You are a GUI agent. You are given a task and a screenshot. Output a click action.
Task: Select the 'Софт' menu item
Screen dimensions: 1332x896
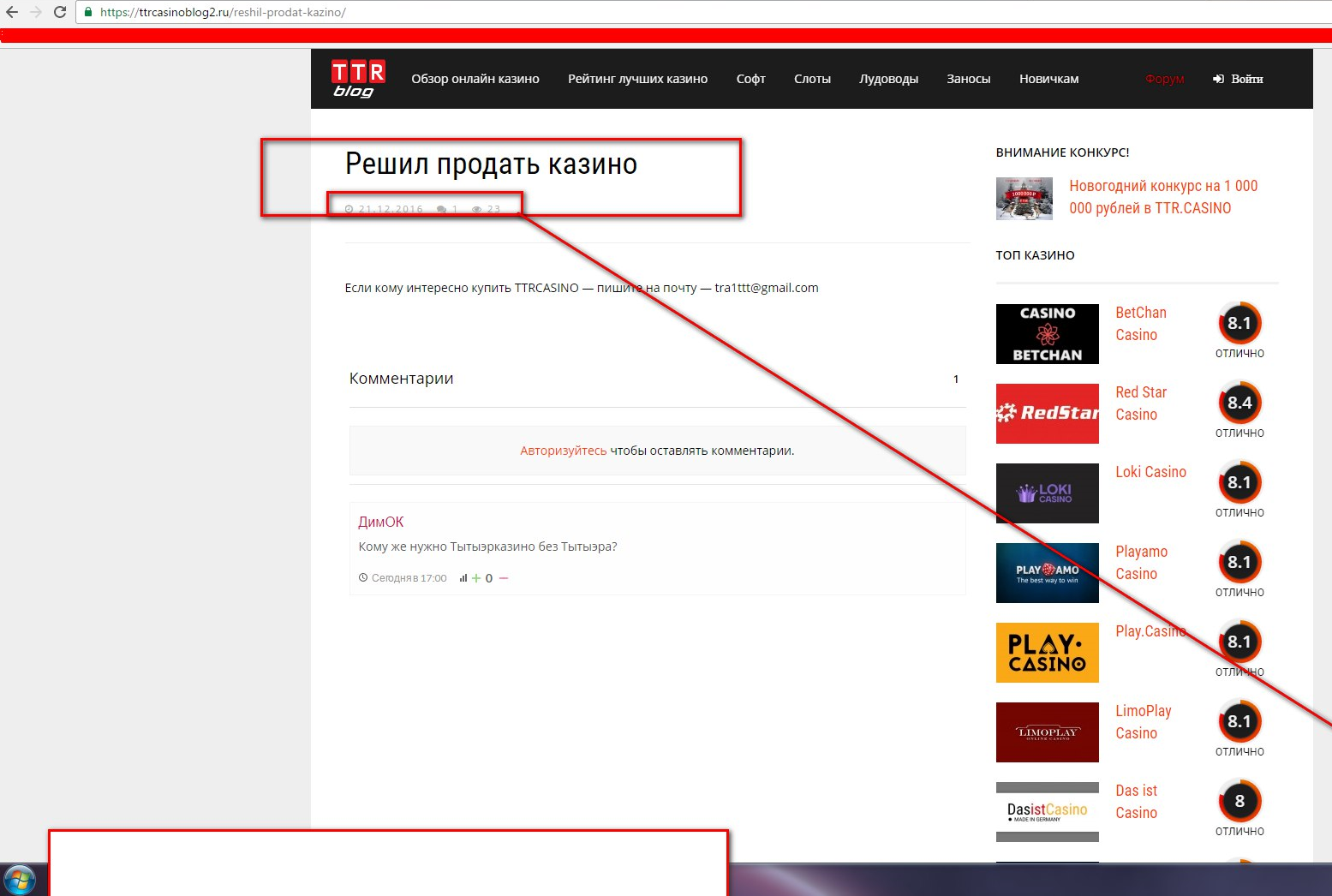click(x=750, y=79)
